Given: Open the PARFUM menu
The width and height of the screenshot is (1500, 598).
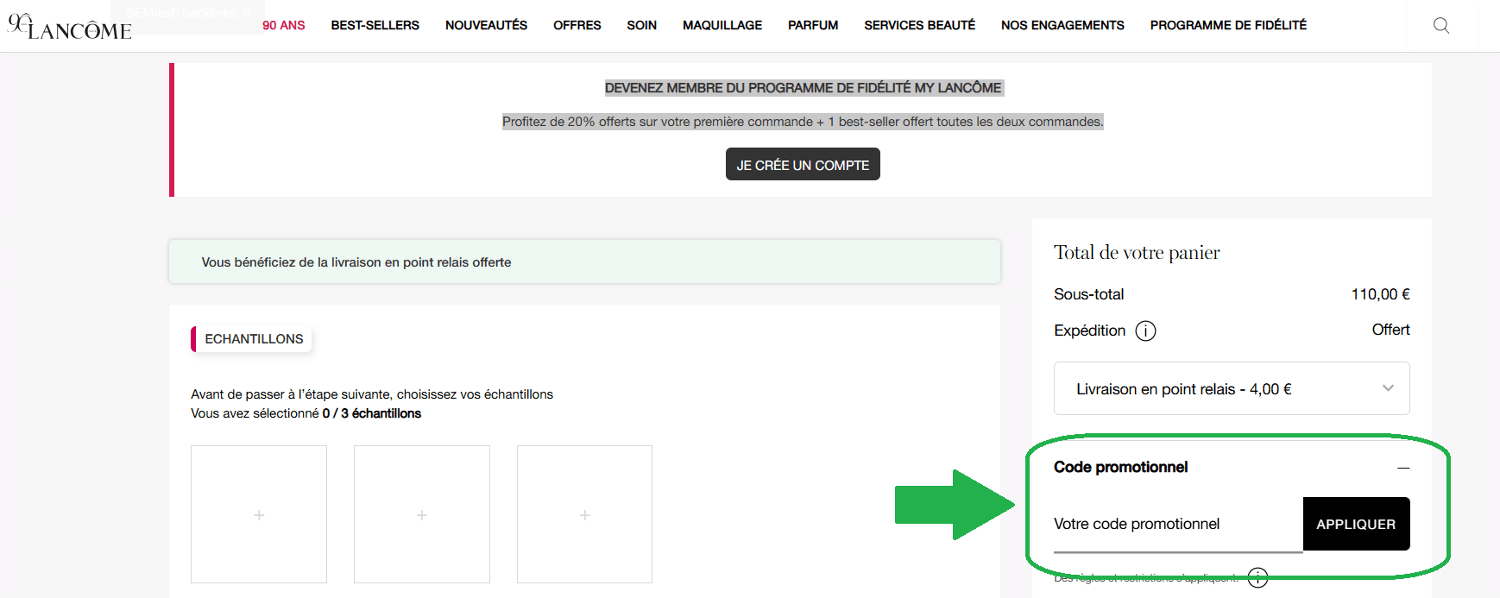Looking at the screenshot, I should click(x=813, y=26).
